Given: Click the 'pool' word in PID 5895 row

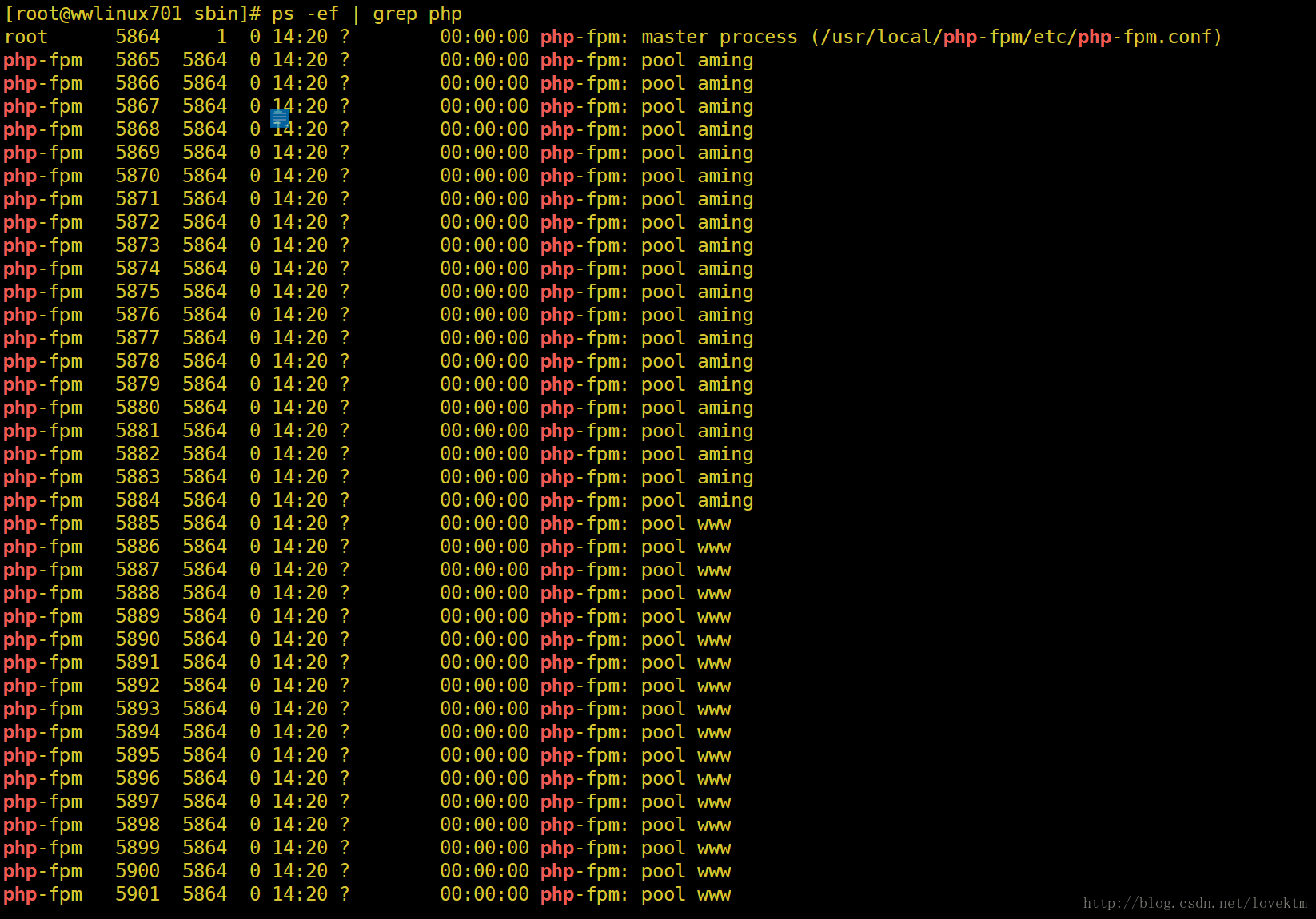Looking at the screenshot, I should pyautogui.click(x=664, y=756).
